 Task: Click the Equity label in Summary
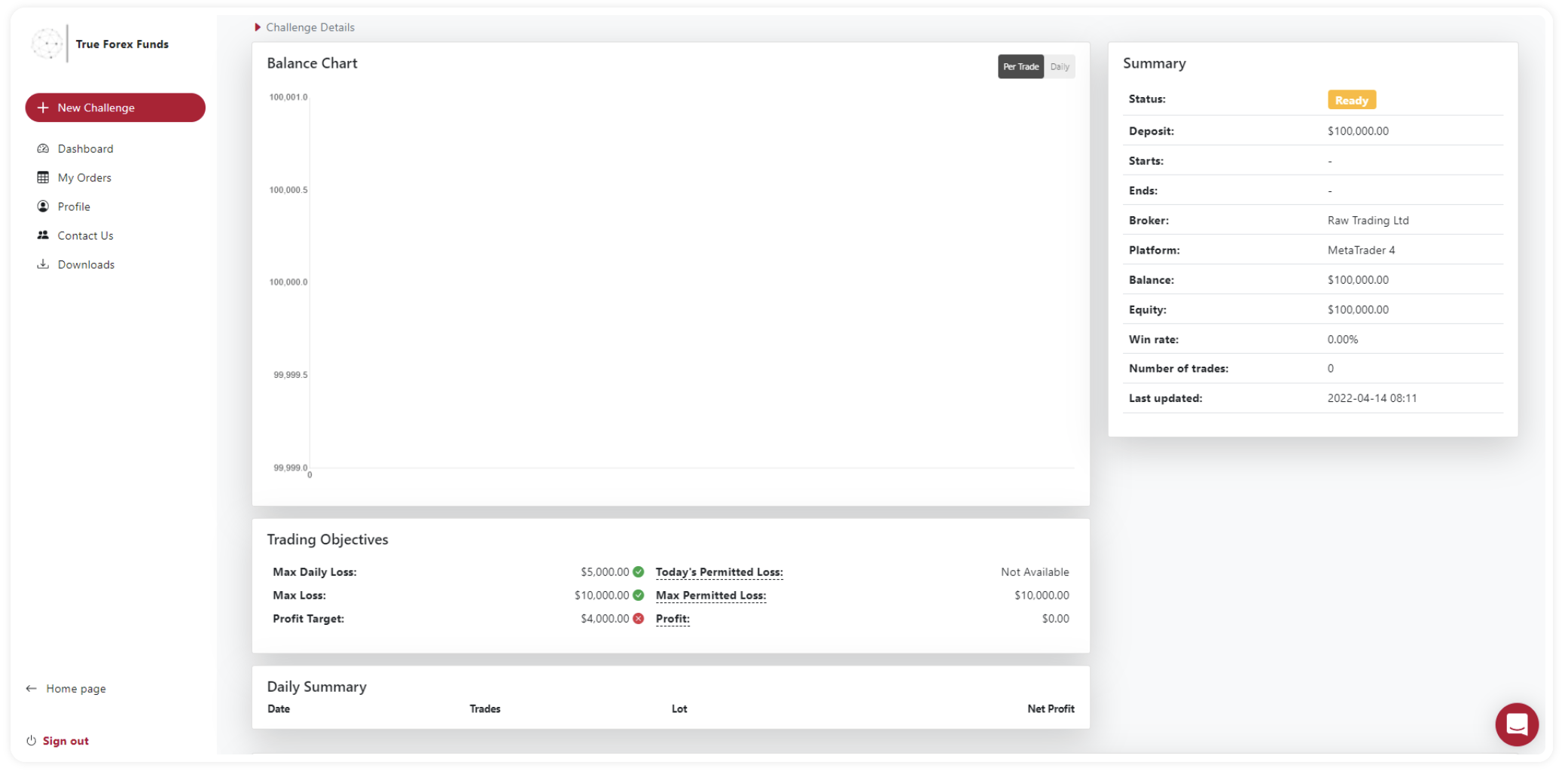click(1148, 310)
